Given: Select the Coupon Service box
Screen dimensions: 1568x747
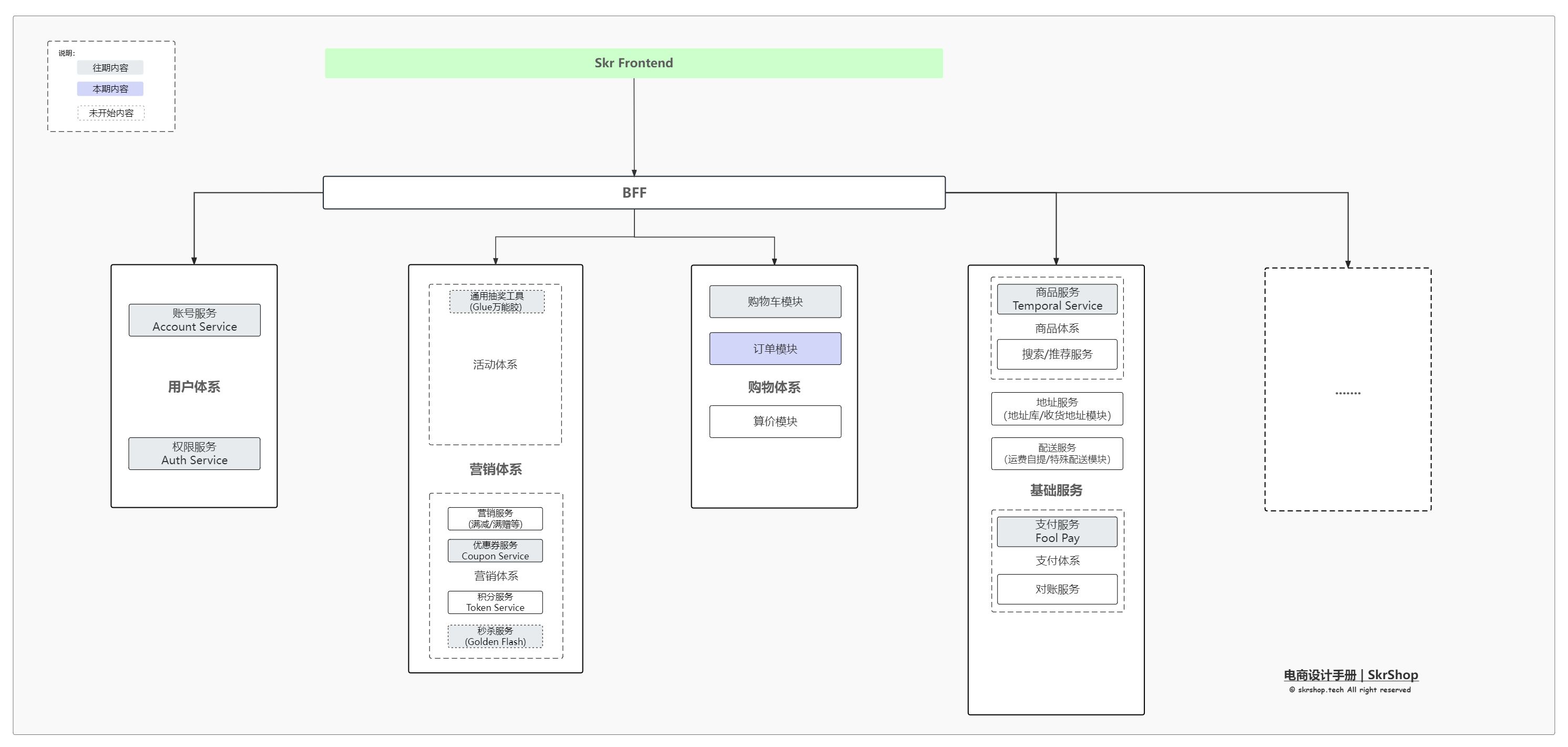Looking at the screenshot, I should [495, 550].
